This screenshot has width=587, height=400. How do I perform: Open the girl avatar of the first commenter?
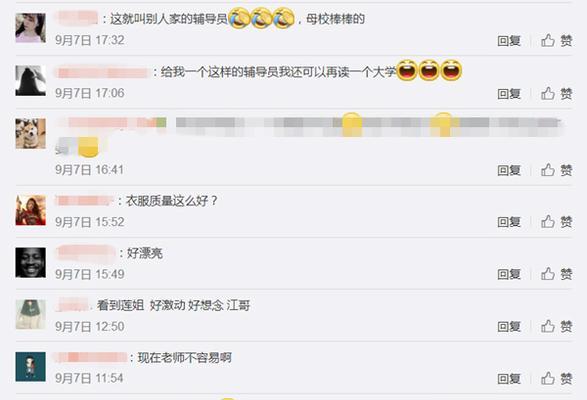[31, 28]
